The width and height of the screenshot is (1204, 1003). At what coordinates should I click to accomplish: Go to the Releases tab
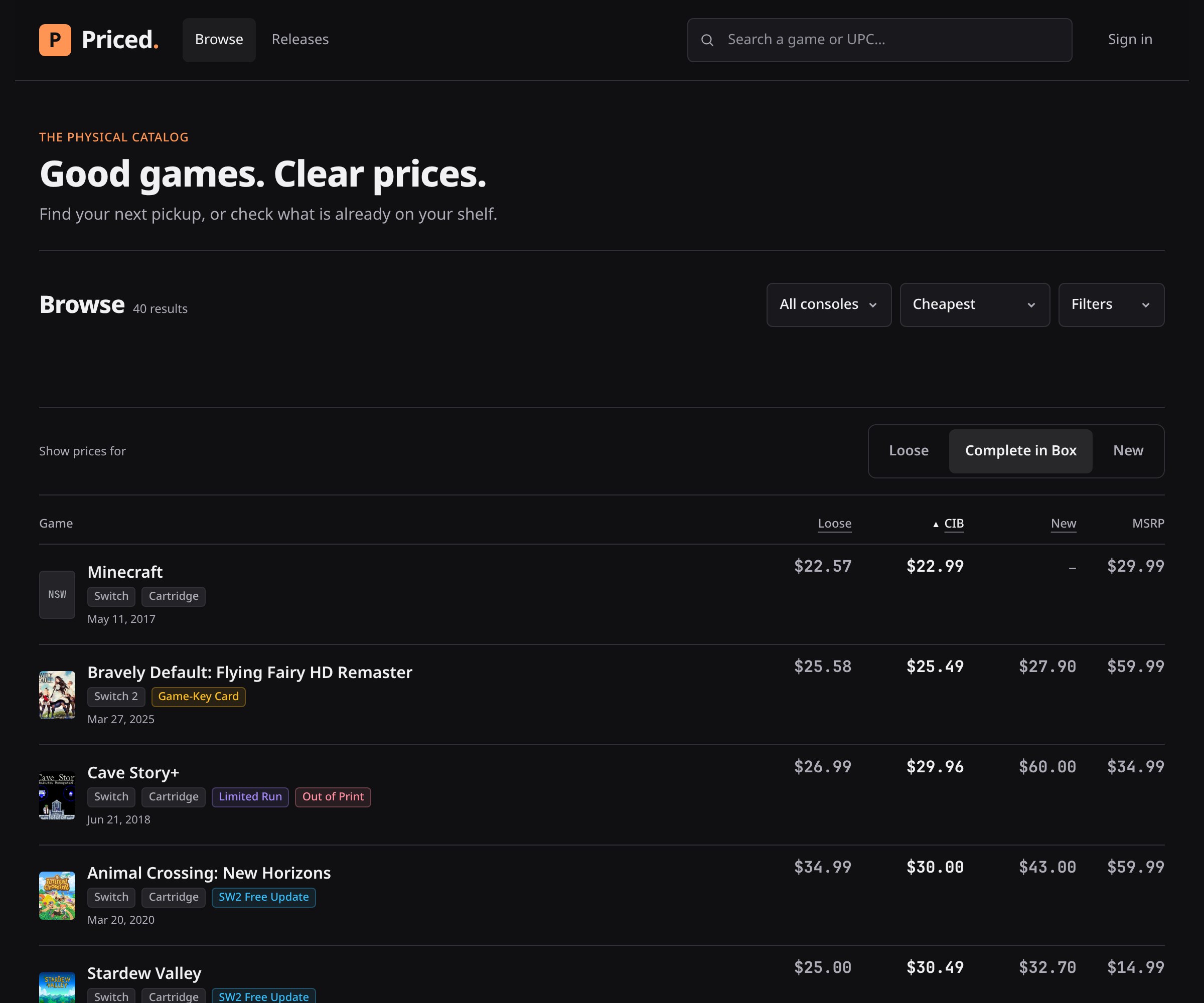(300, 40)
